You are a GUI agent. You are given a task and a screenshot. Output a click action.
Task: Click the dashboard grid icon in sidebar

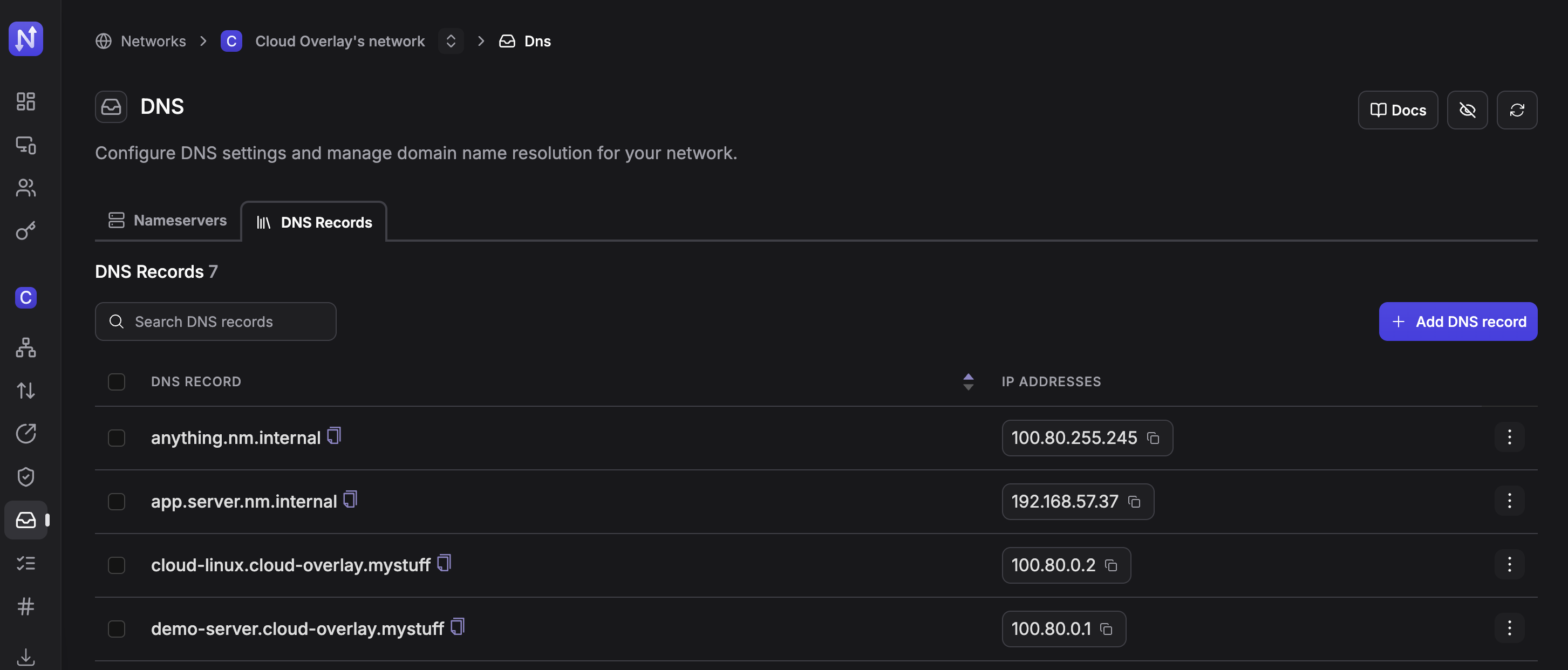click(x=25, y=101)
